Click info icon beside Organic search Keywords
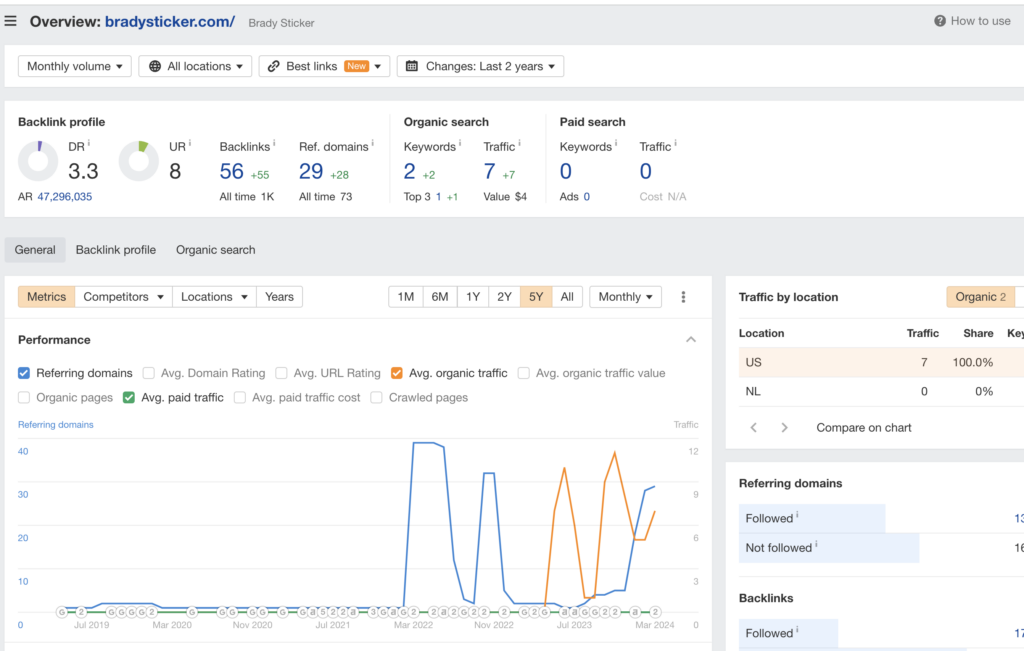Viewport: 1024px width, 651px height. 460,143
